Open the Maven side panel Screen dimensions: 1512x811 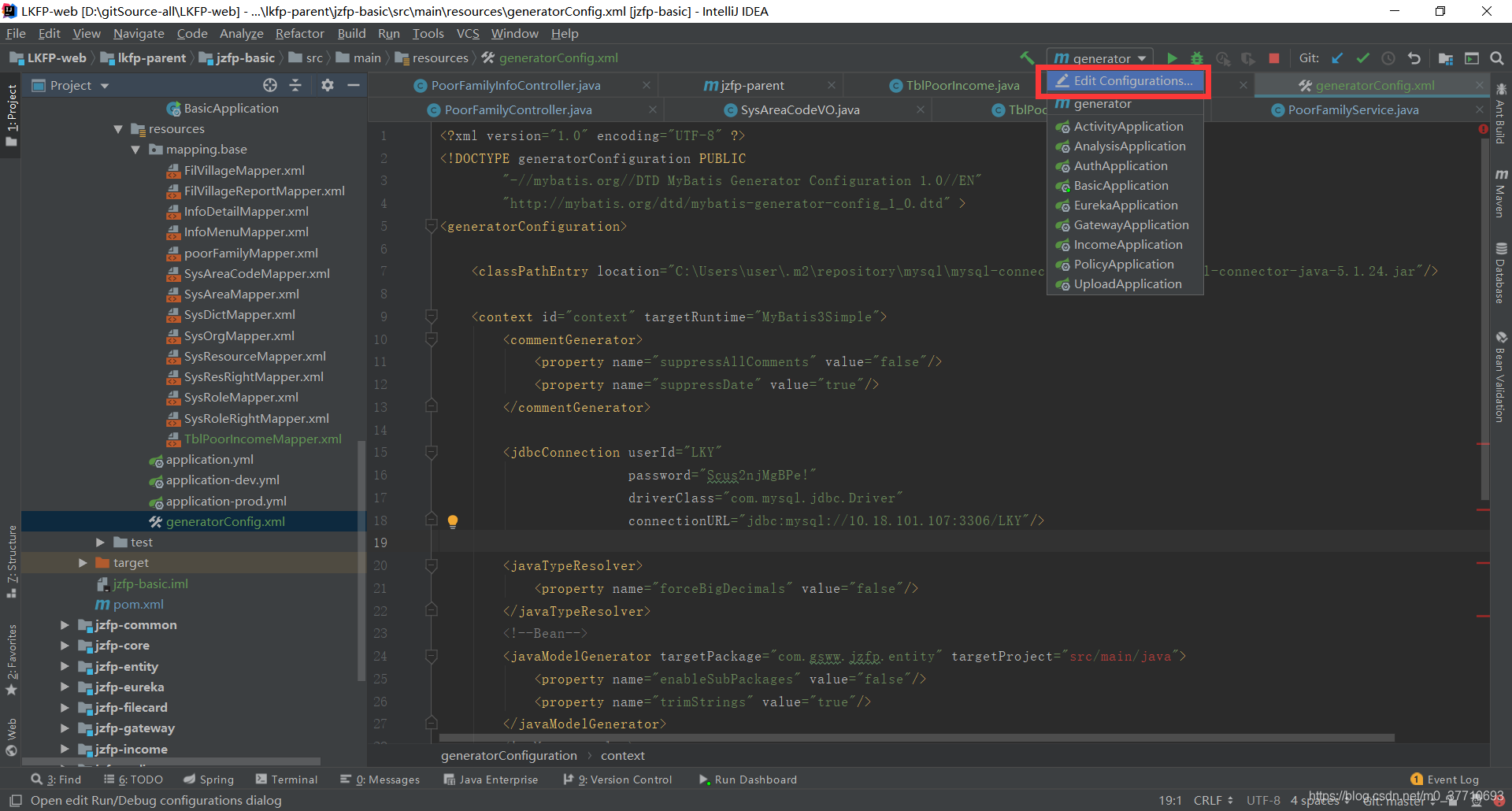[x=1501, y=194]
